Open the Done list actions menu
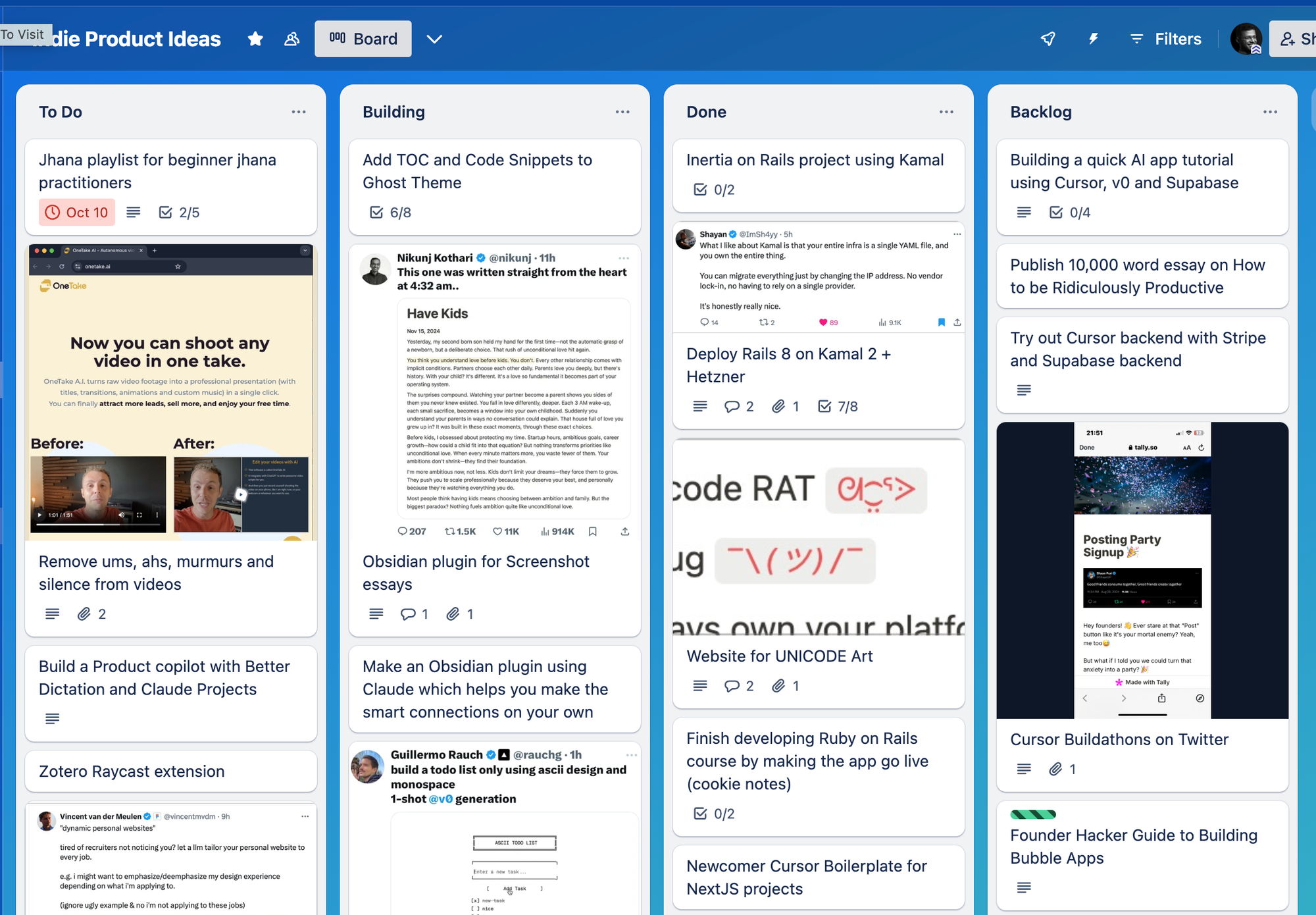 (x=946, y=112)
